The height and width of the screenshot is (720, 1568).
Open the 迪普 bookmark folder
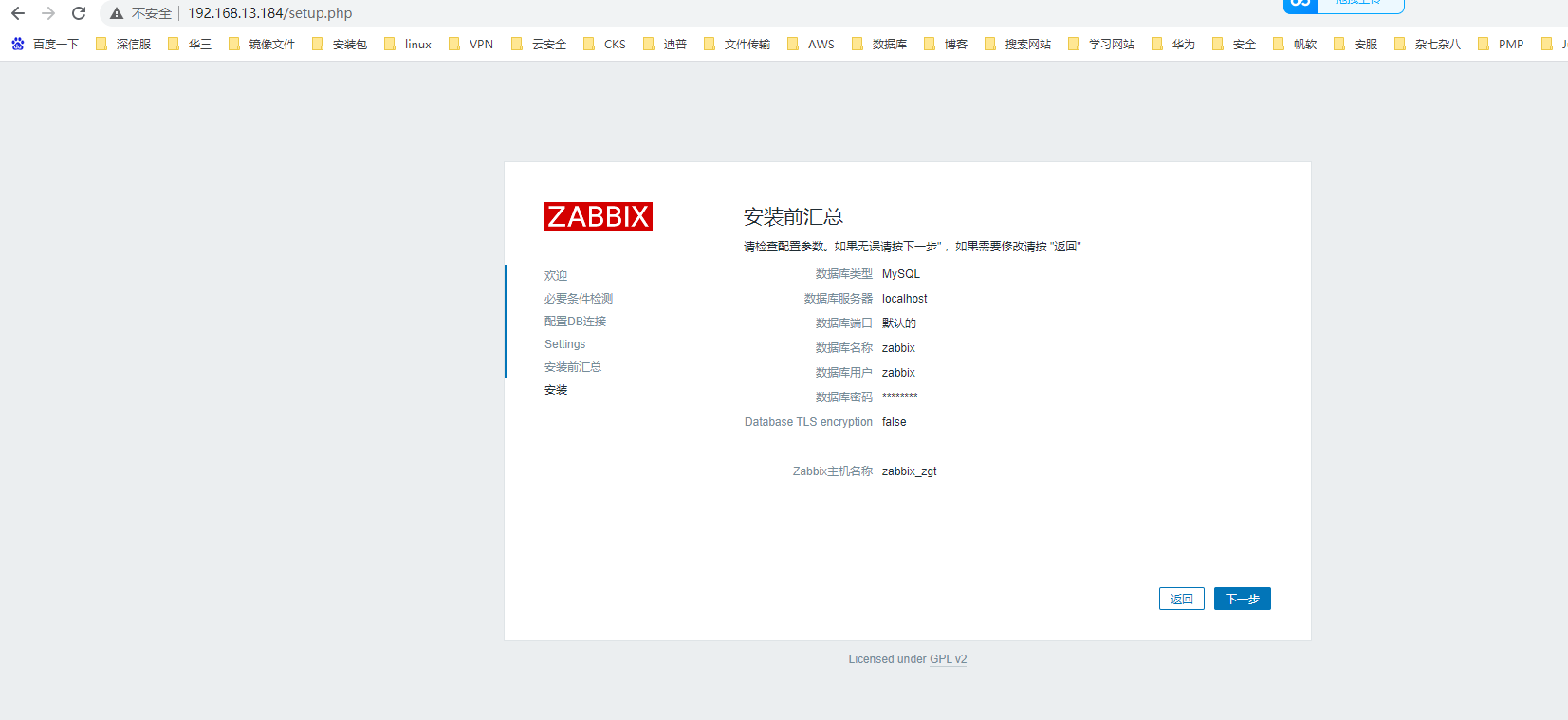665,44
